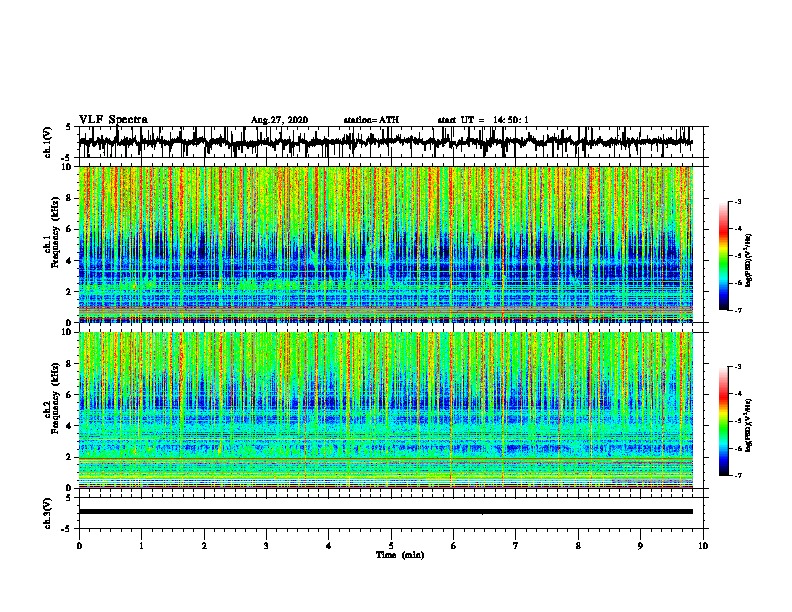Click the ch.1(V) waveform trace panel
Viewport: 792px width, 612px height.
(390, 142)
